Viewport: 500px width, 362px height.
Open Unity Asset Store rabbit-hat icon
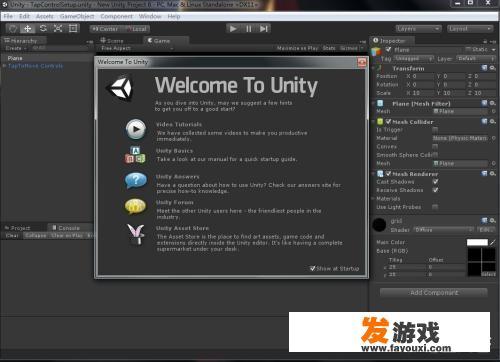coord(136,234)
